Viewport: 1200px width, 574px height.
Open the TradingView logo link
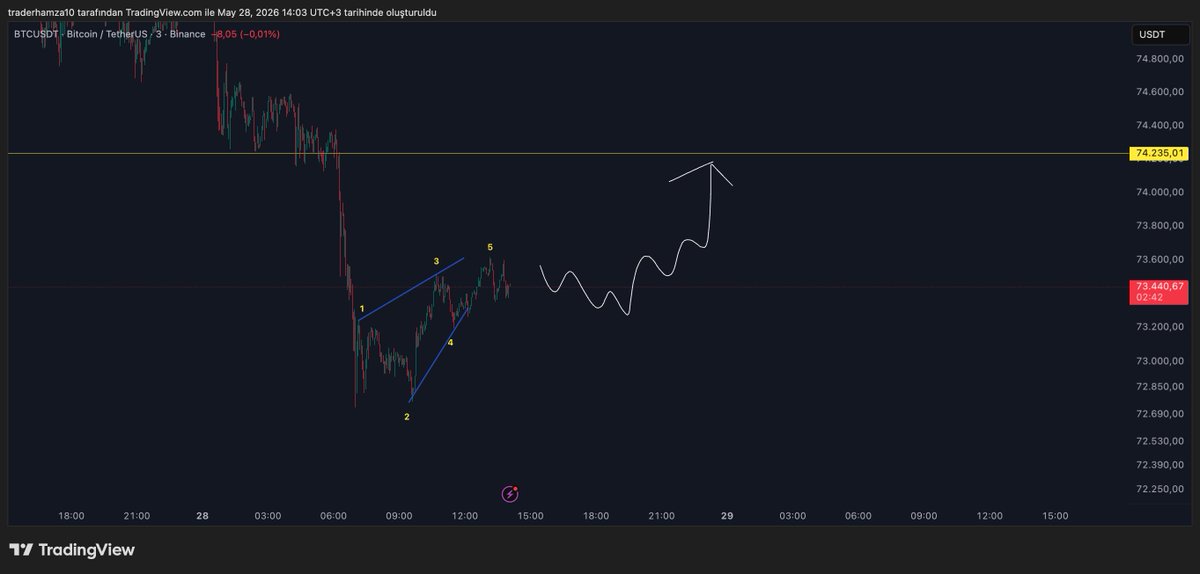[71, 550]
